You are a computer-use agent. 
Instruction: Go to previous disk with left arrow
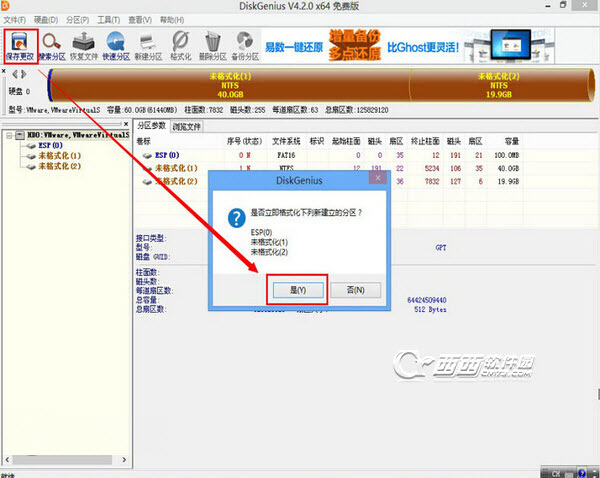pyautogui.click(x=15, y=74)
